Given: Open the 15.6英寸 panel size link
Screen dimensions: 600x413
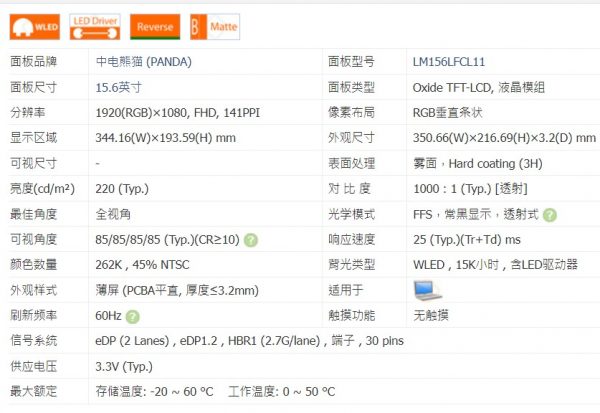Looking at the screenshot, I should tap(118, 87).
